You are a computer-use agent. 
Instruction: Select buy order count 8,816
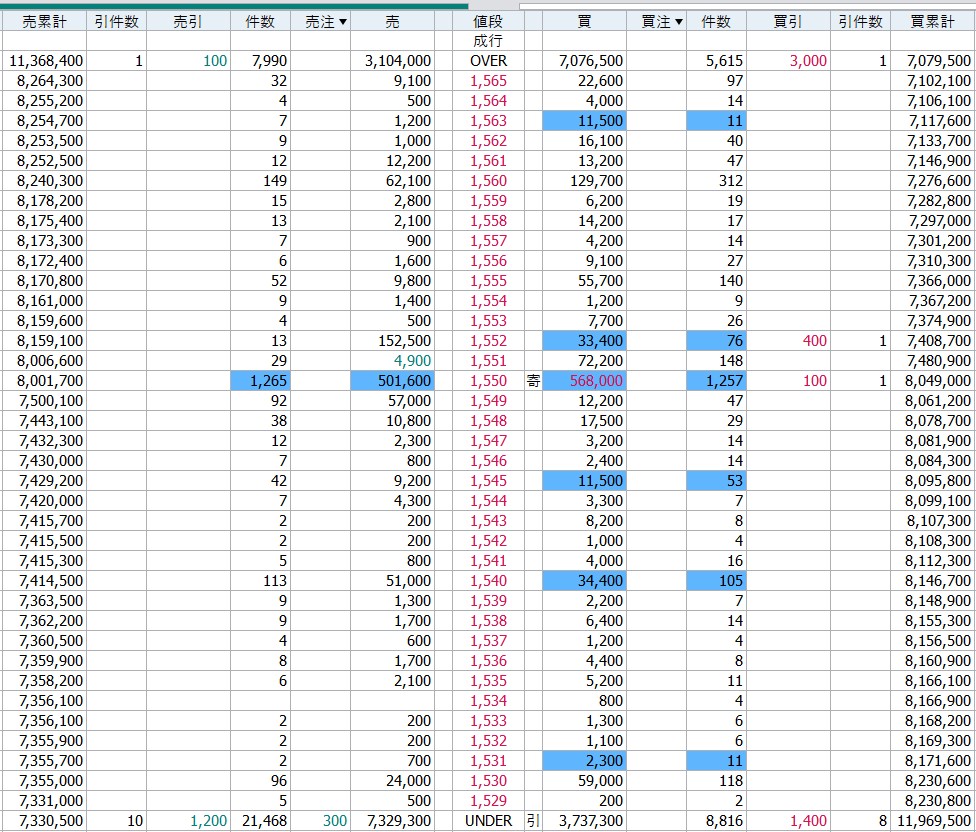725,821
